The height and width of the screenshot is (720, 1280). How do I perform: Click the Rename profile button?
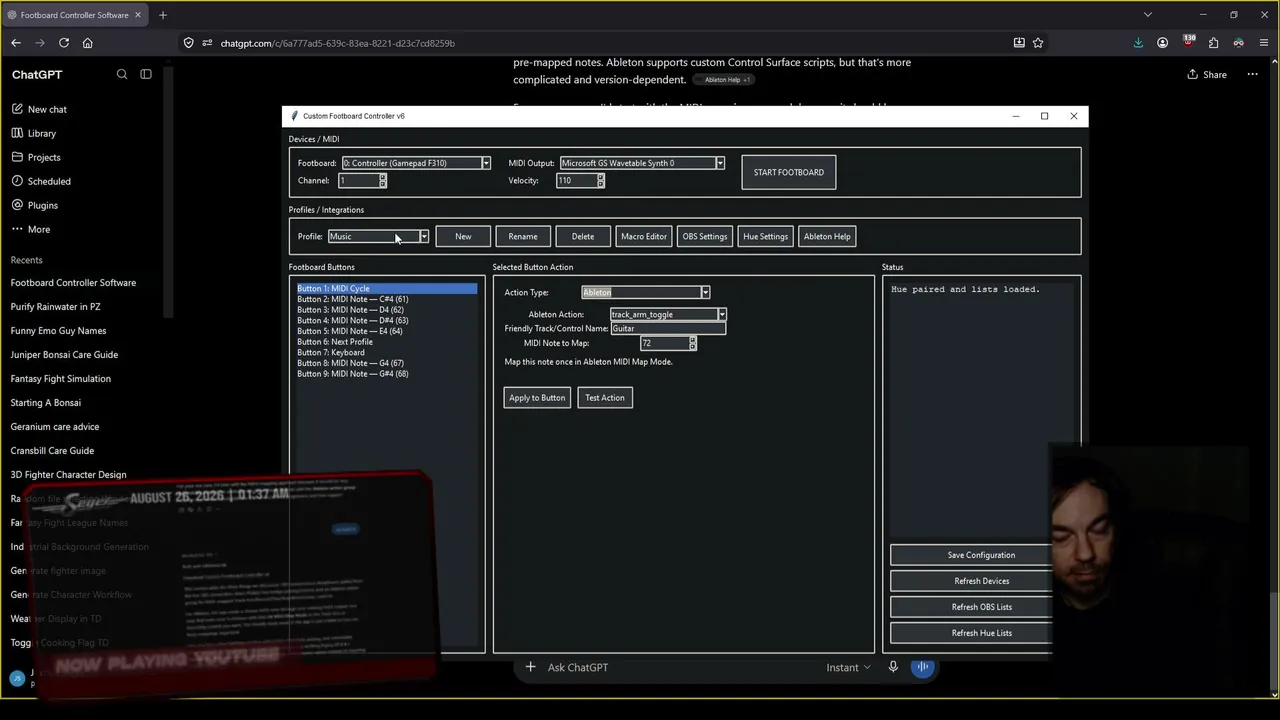(523, 236)
